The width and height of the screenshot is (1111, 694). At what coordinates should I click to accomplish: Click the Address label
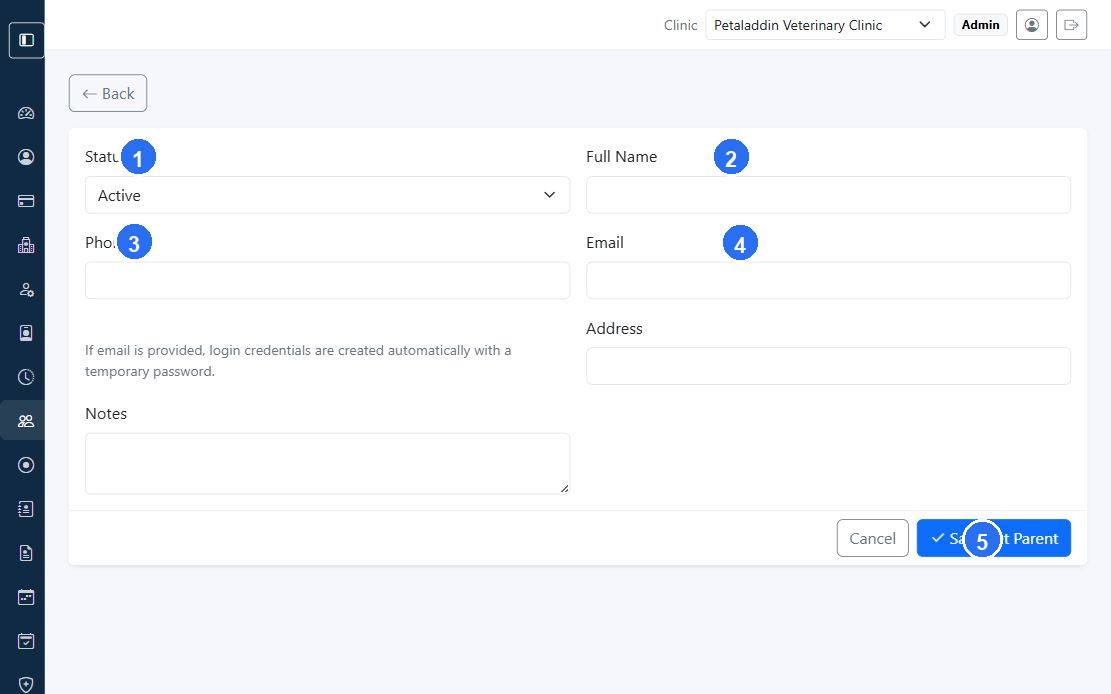(x=614, y=328)
